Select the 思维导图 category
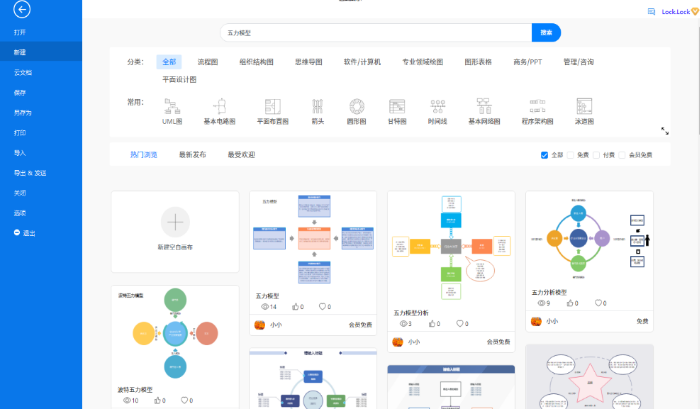 pos(308,62)
